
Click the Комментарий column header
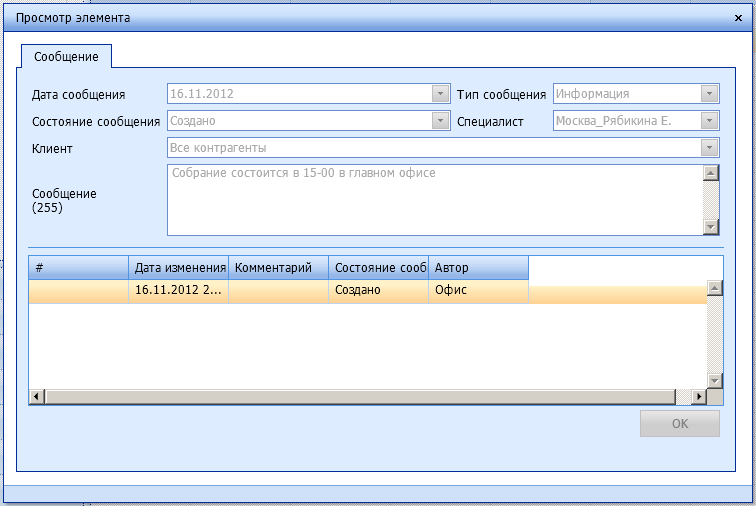coord(278,268)
